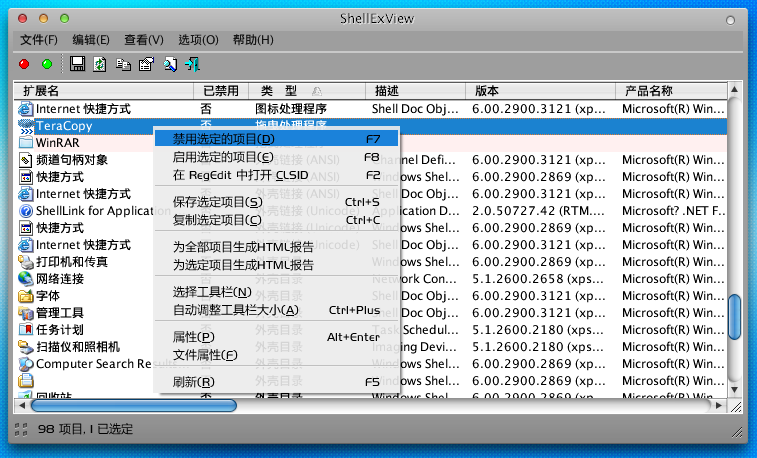Choose 文件属性 in the context menu
The width and height of the screenshot is (757, 458).
(x=205, y=354)
